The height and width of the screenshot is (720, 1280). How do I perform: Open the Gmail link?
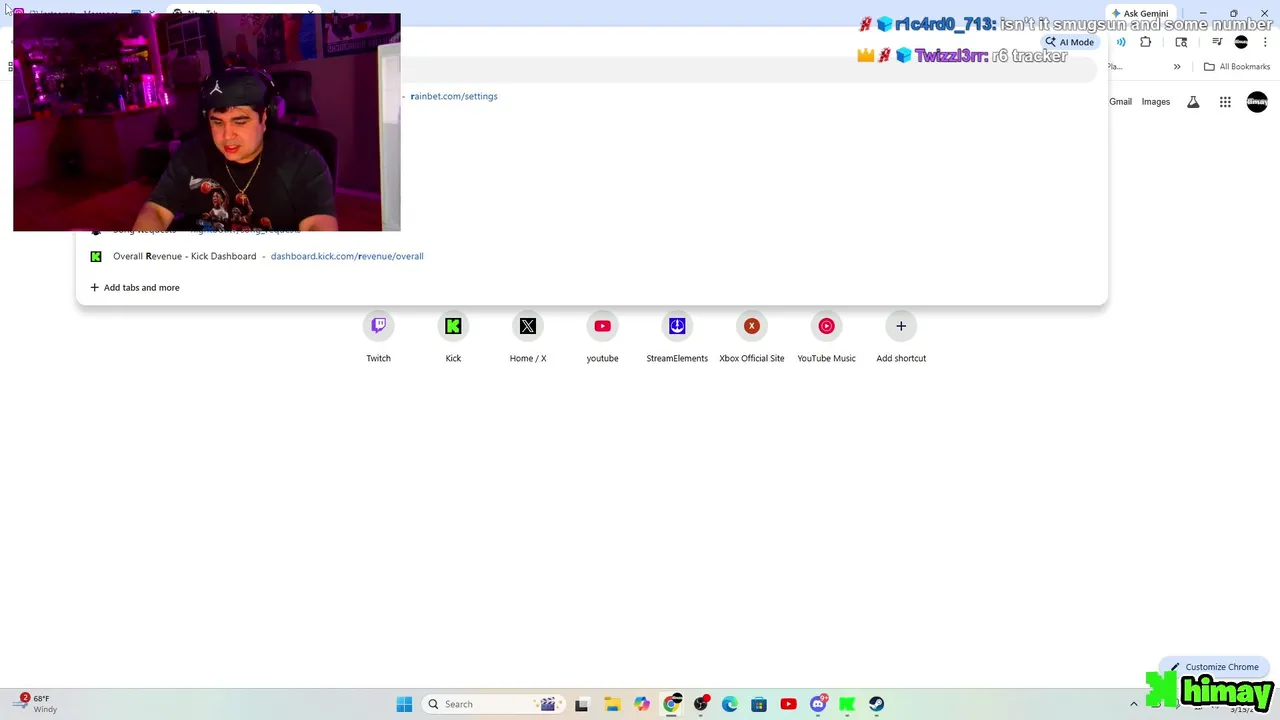pos(1120,102)
